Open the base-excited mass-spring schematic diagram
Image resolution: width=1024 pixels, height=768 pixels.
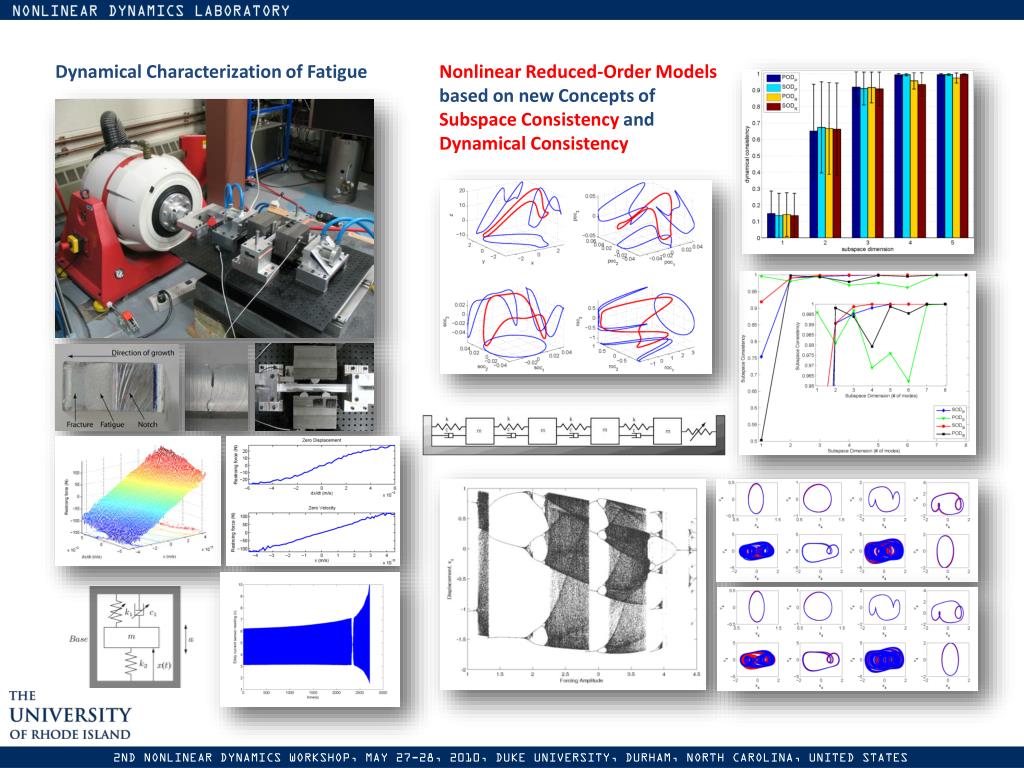[135, 637]
